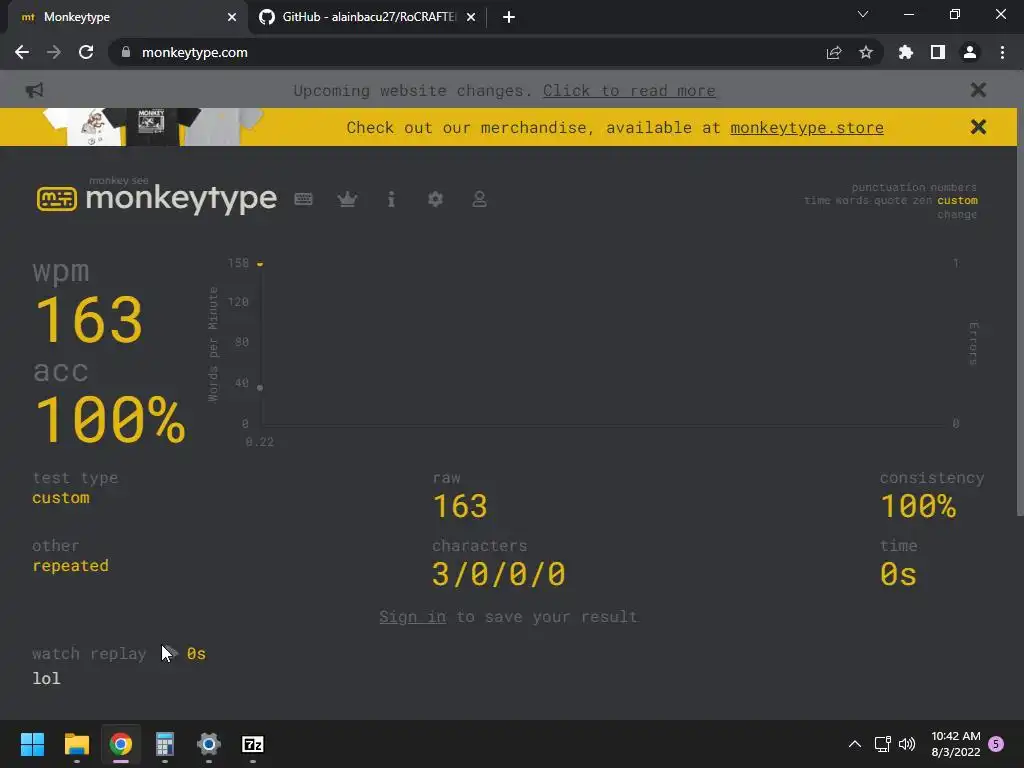Open browser extensions puzzle icon
This screenshot has width=1024, height=768.
[906, 52]
